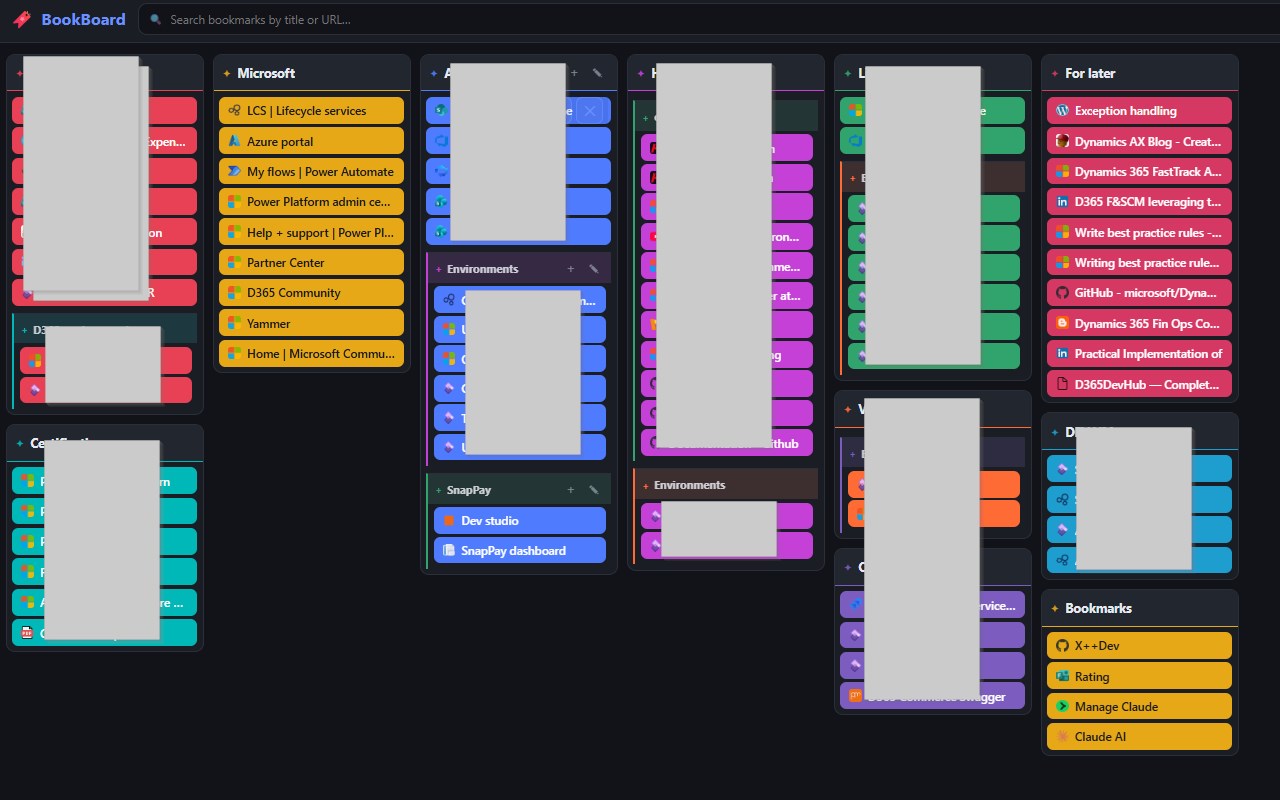Edit the blue Environments group via its pencil icon
The height and width of the screenshot is (800, 1280).
click(593, 269)
